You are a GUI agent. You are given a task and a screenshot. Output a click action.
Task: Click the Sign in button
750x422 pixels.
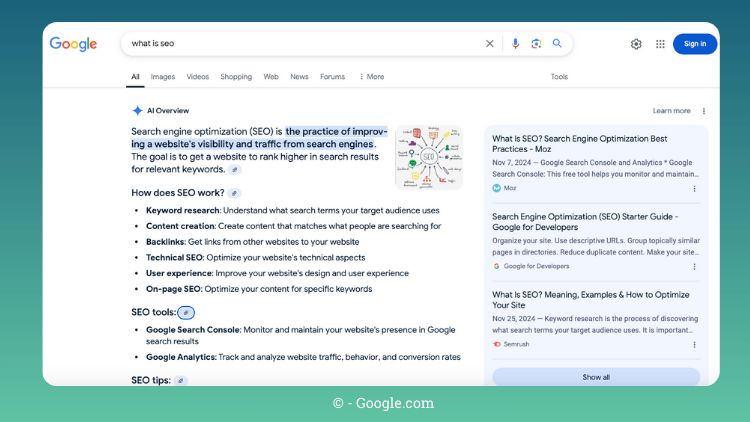point(695,44)
